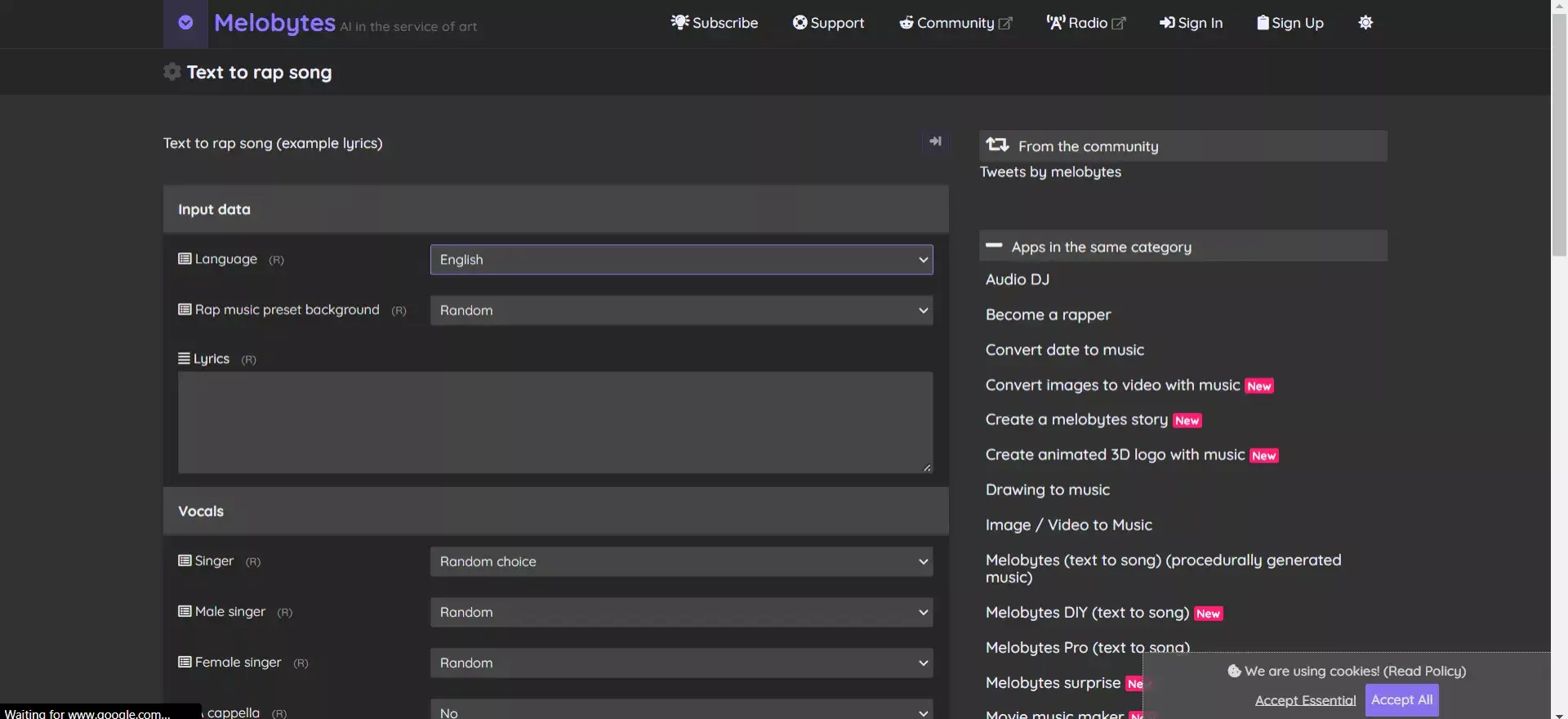The width and height of the screenshot is (1568, 719).
Task: Click the Text to rap song (example lyrics) text
Action: [x=273, y=143]
